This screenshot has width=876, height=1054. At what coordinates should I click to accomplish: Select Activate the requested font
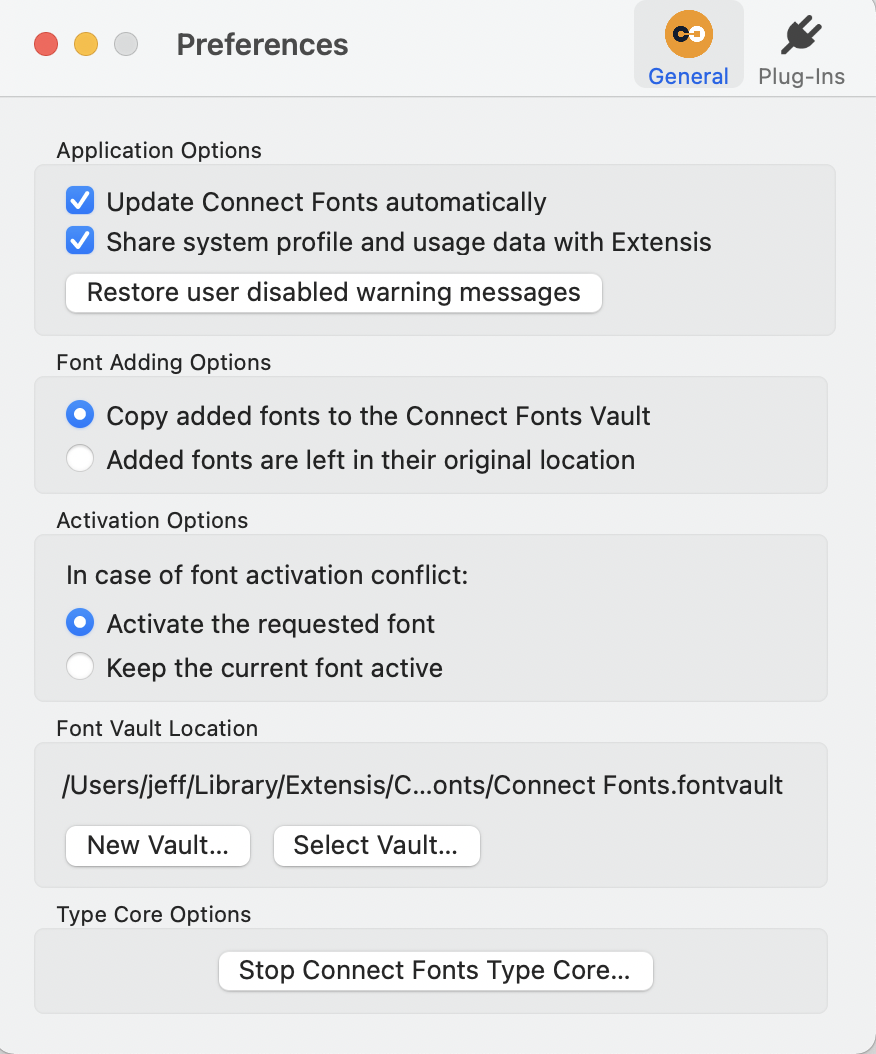click(80, 622)
